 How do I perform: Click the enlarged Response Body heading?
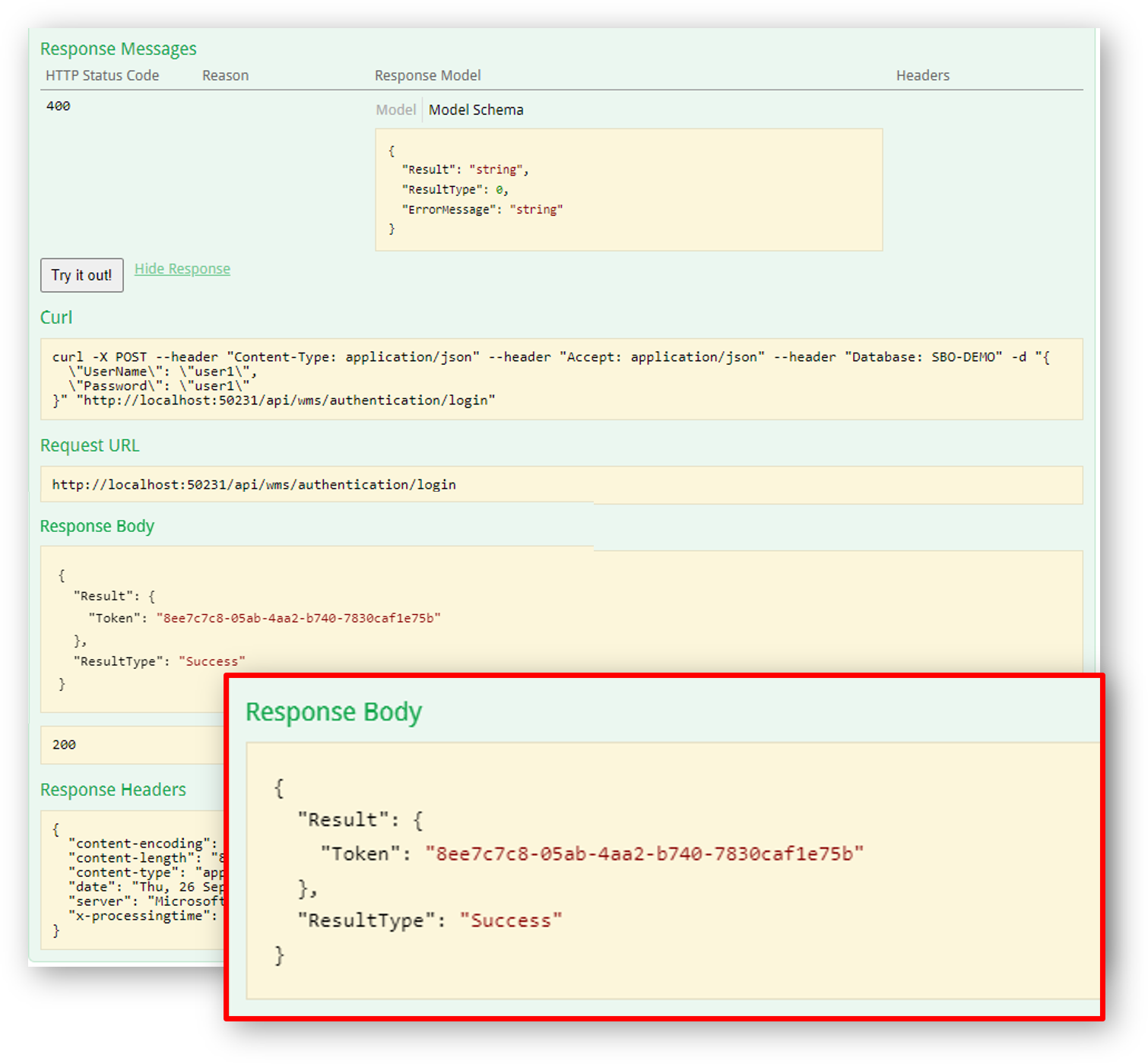(333, 712)
